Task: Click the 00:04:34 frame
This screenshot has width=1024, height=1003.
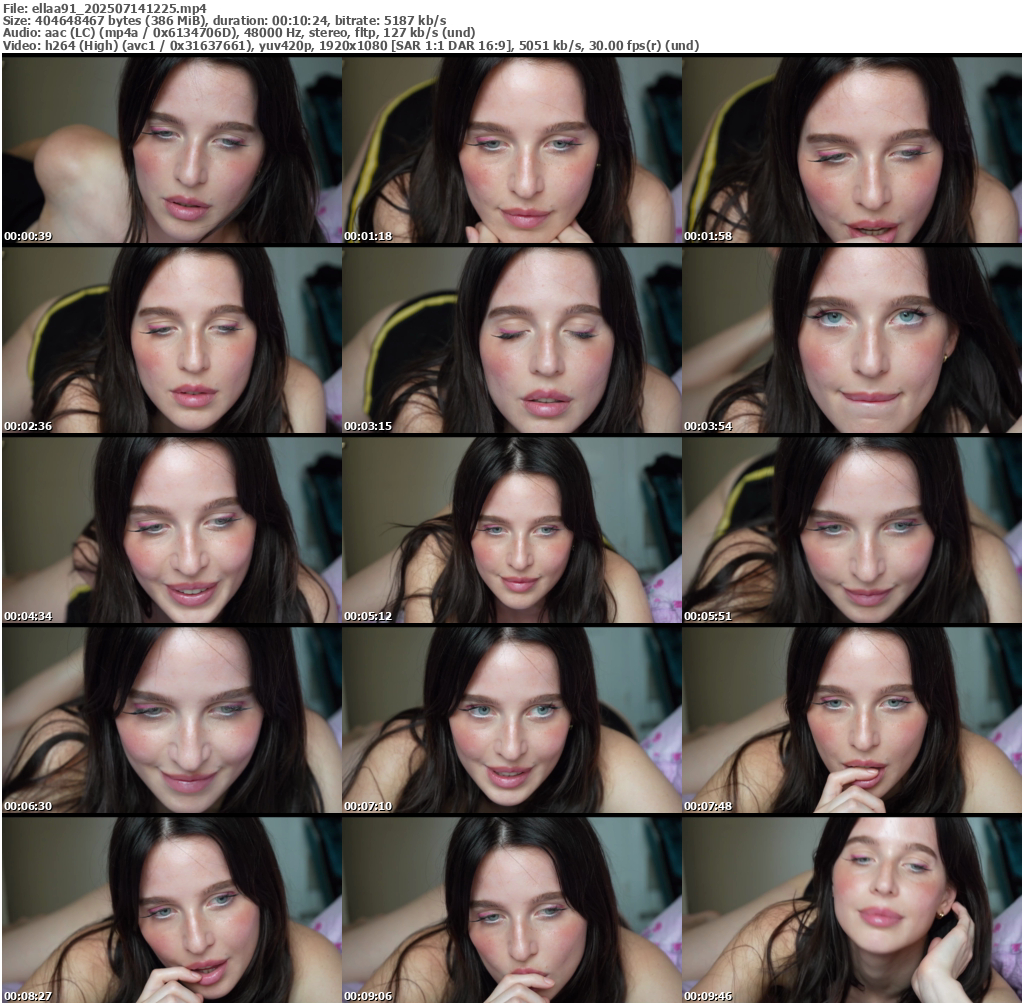Action: (171, 529)
